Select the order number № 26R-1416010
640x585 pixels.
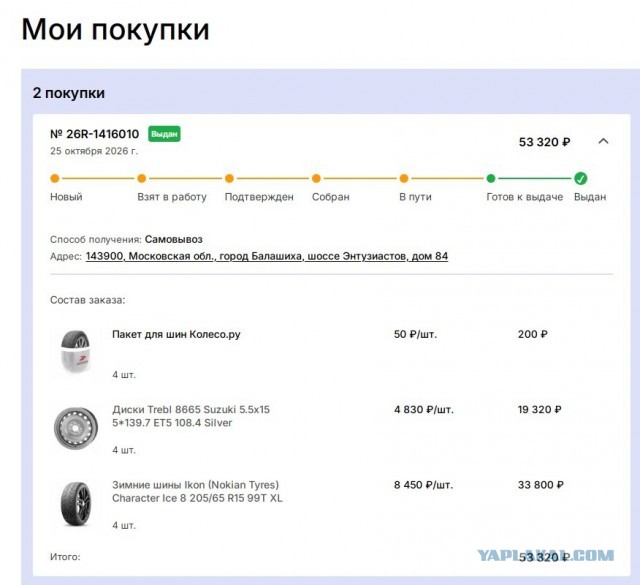(x=95, y=134)
